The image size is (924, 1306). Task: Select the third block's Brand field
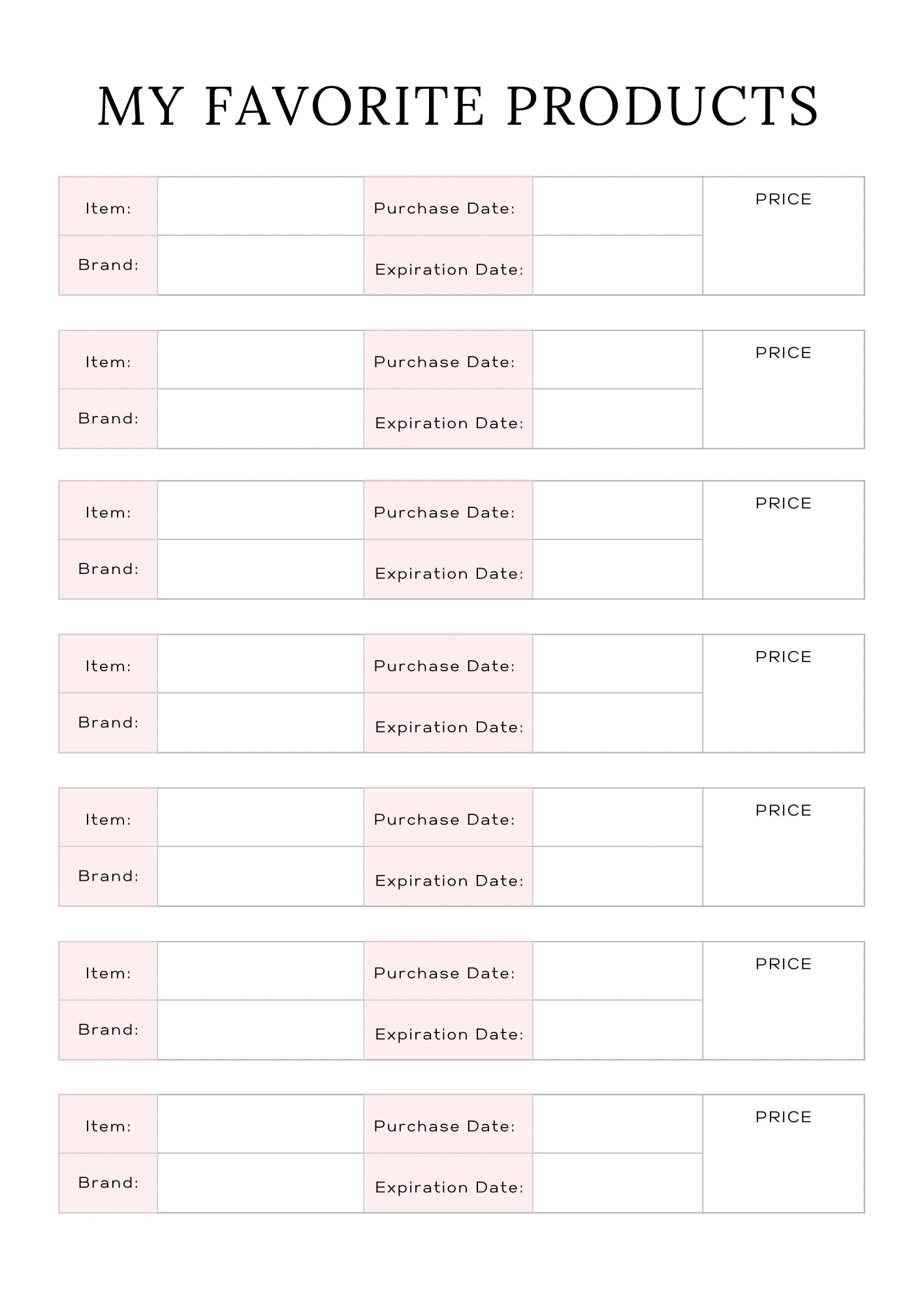pyautogui.click(x=261, y=569)
